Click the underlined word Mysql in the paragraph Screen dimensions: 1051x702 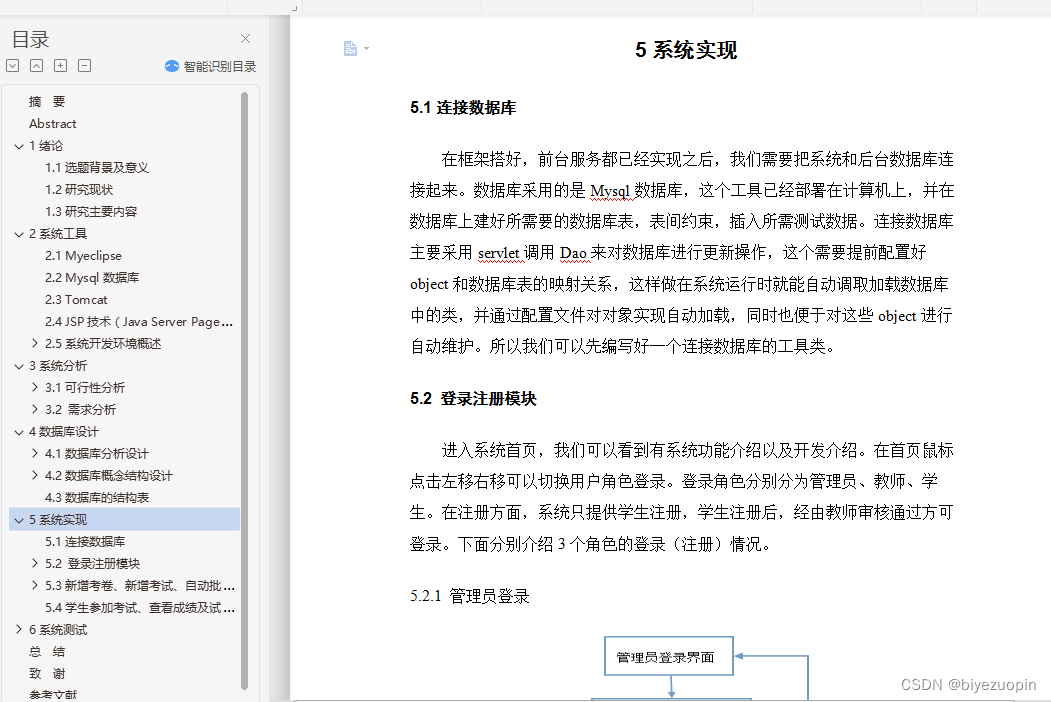(x=610, y=191)
